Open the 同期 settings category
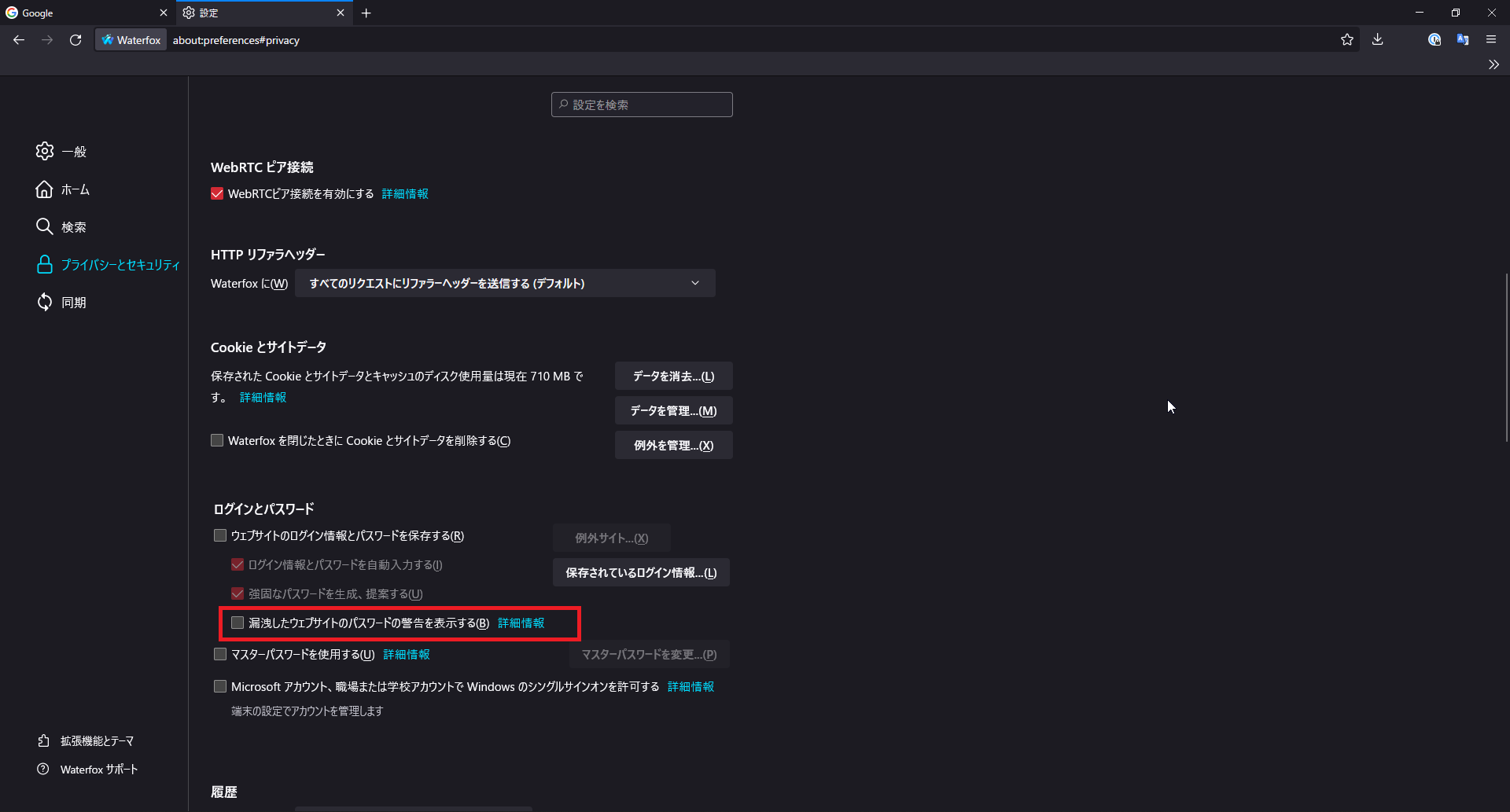Image resolution: width=1510 pixels, height=812 pixels. pos(61,303)
